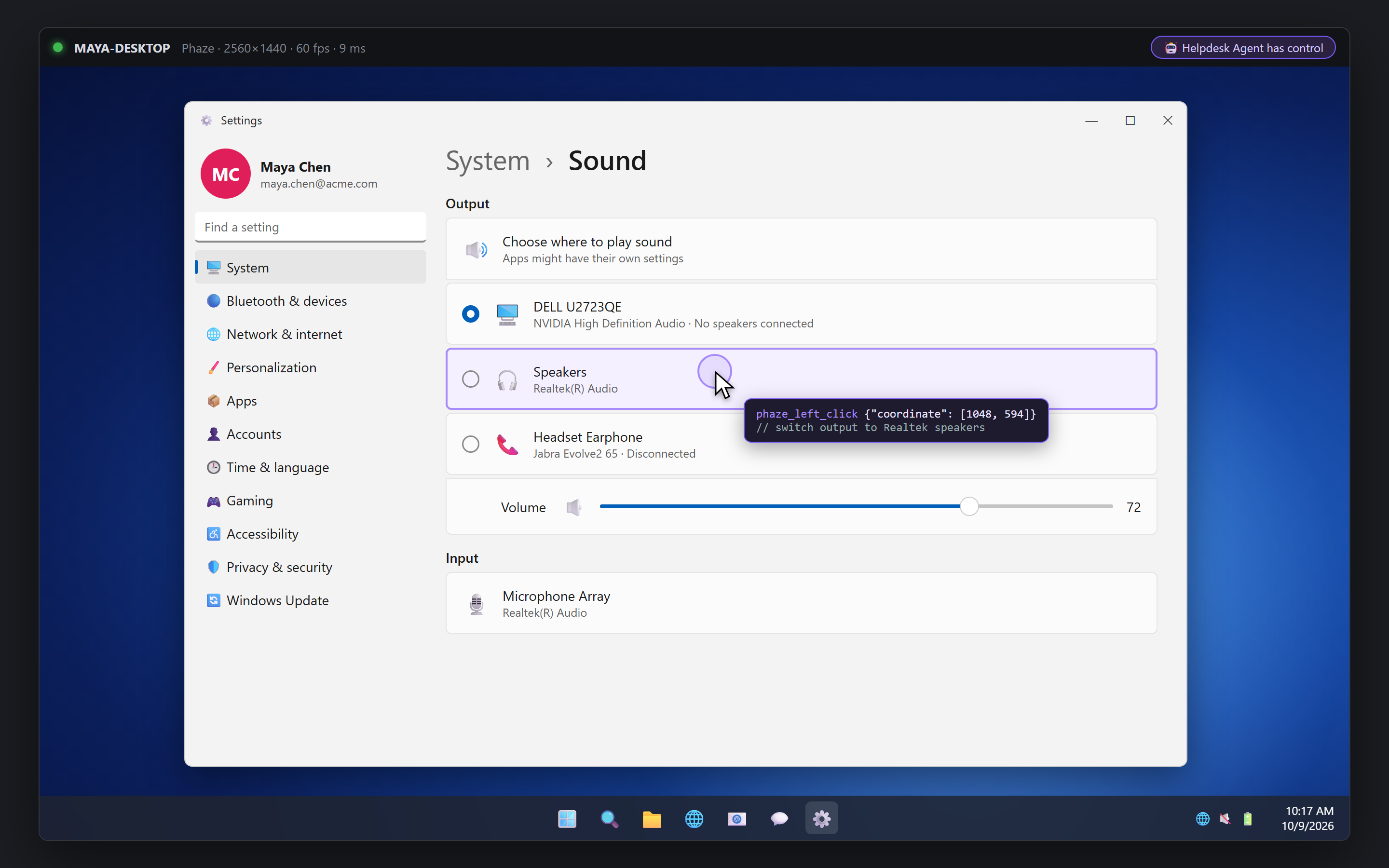Open Gaming settings
1389x868 pixels.
tap(311, 500)
